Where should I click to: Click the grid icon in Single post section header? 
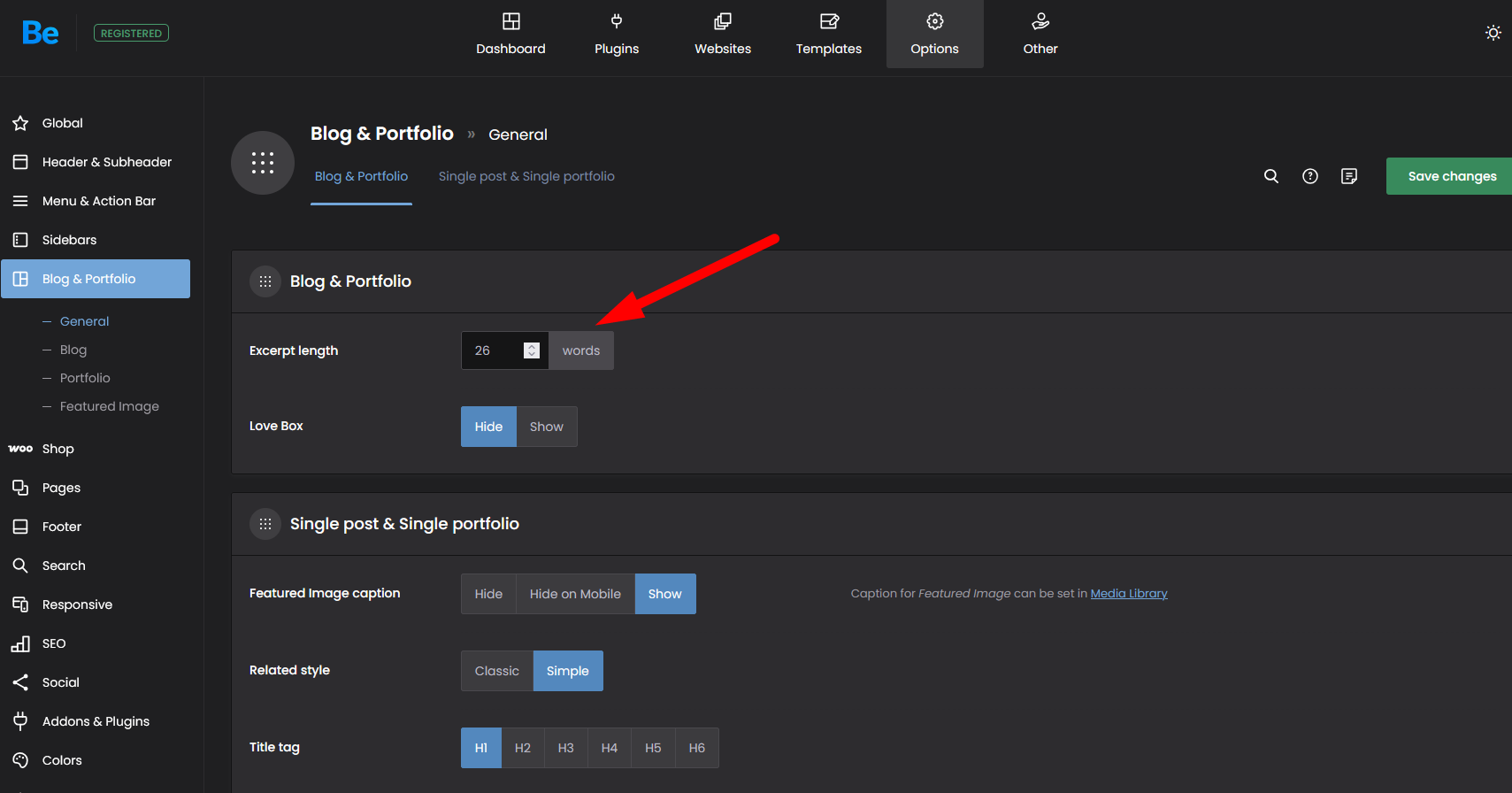pyautogui.click(x=265, y=524)
